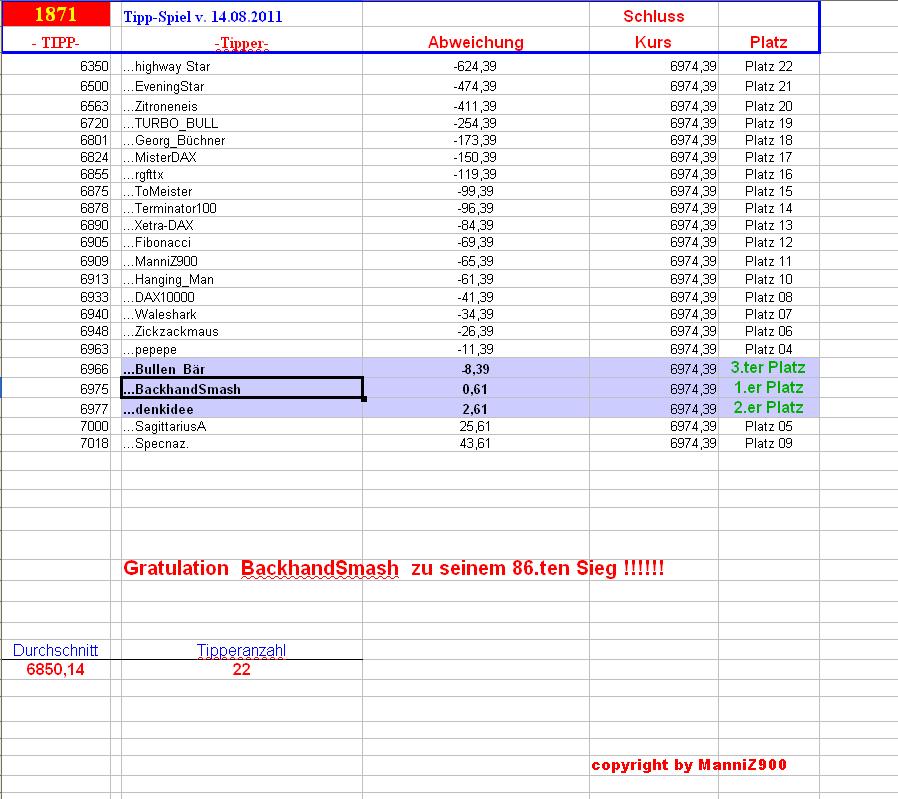Click the deviation -474,39

(x=475, y=86)
